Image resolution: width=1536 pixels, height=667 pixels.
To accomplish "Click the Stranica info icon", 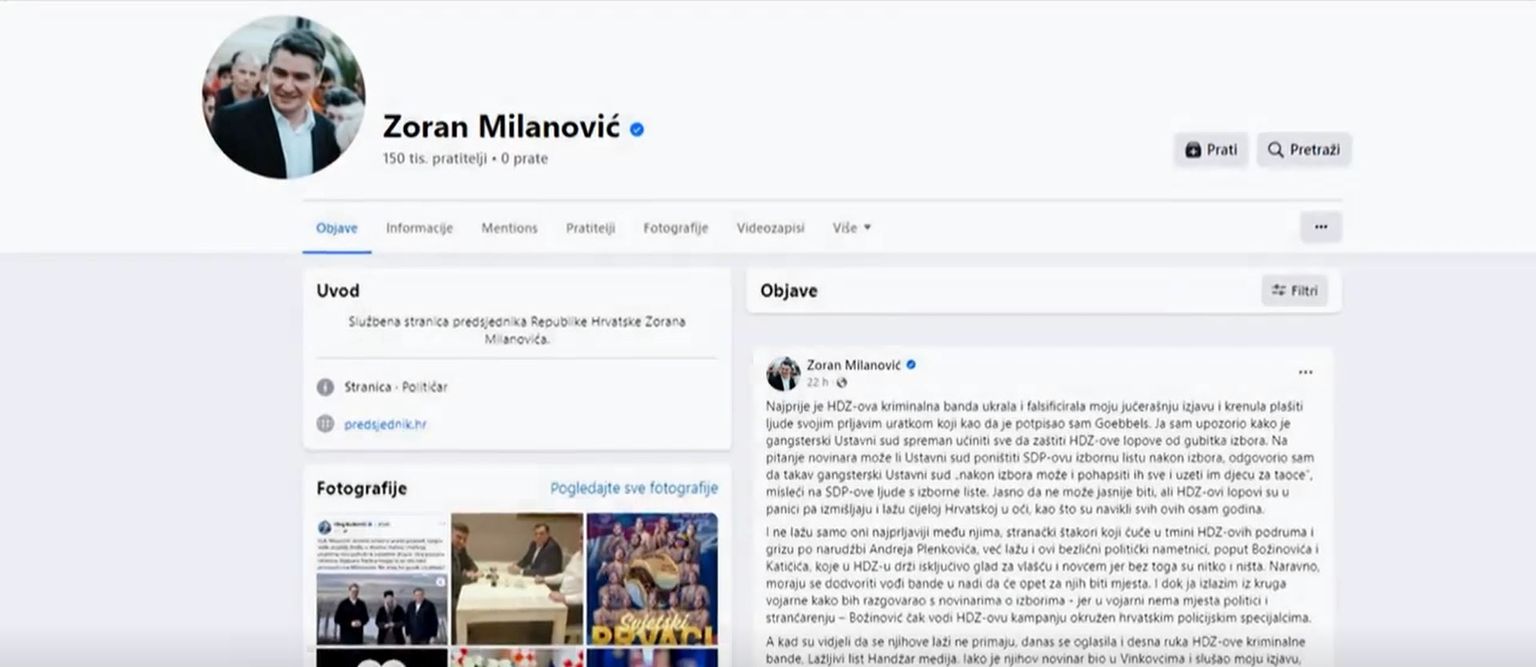I will 325,387.
